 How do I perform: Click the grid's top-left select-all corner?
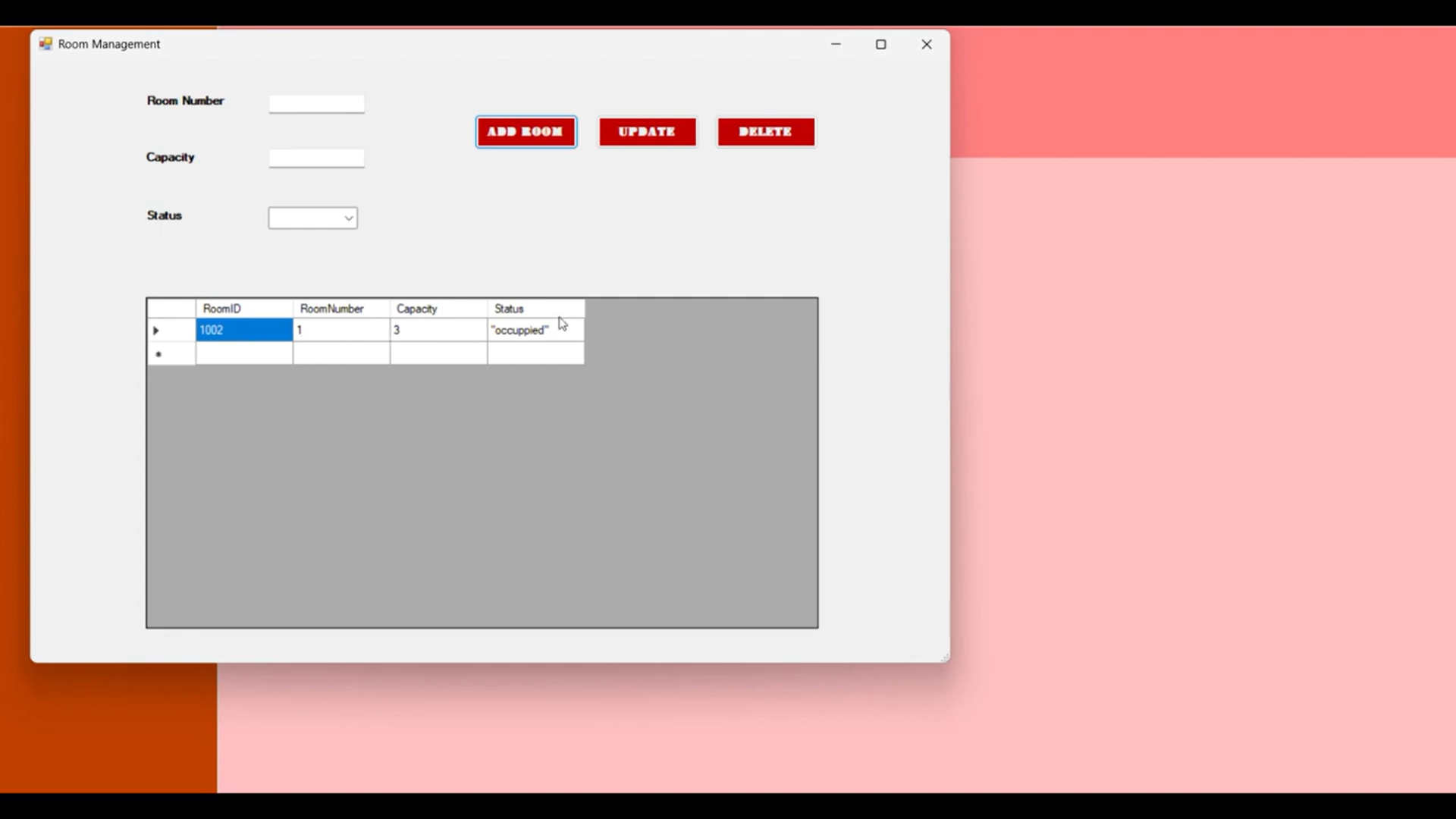pos(171,309)
